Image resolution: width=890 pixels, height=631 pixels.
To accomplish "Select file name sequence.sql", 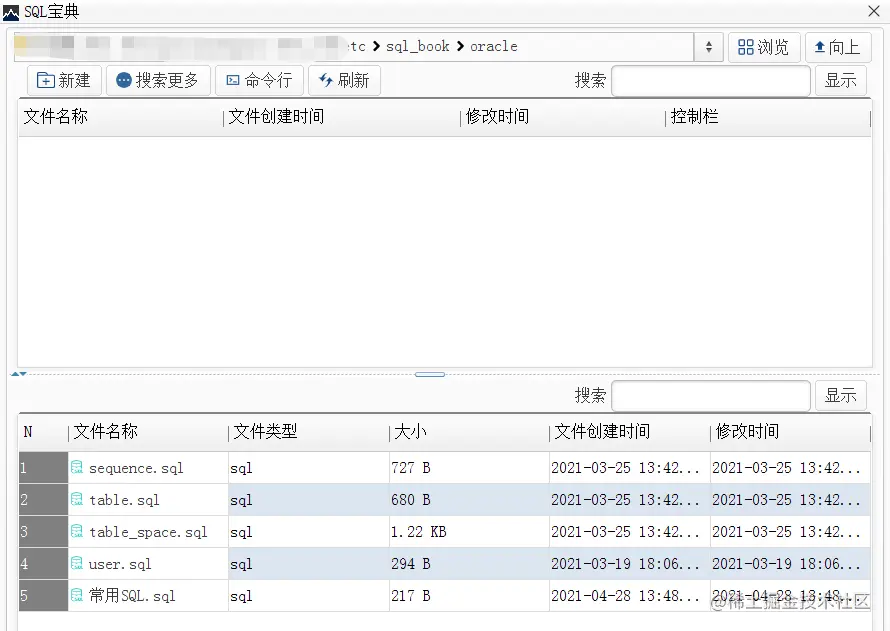I will click(x=136, y=468).
